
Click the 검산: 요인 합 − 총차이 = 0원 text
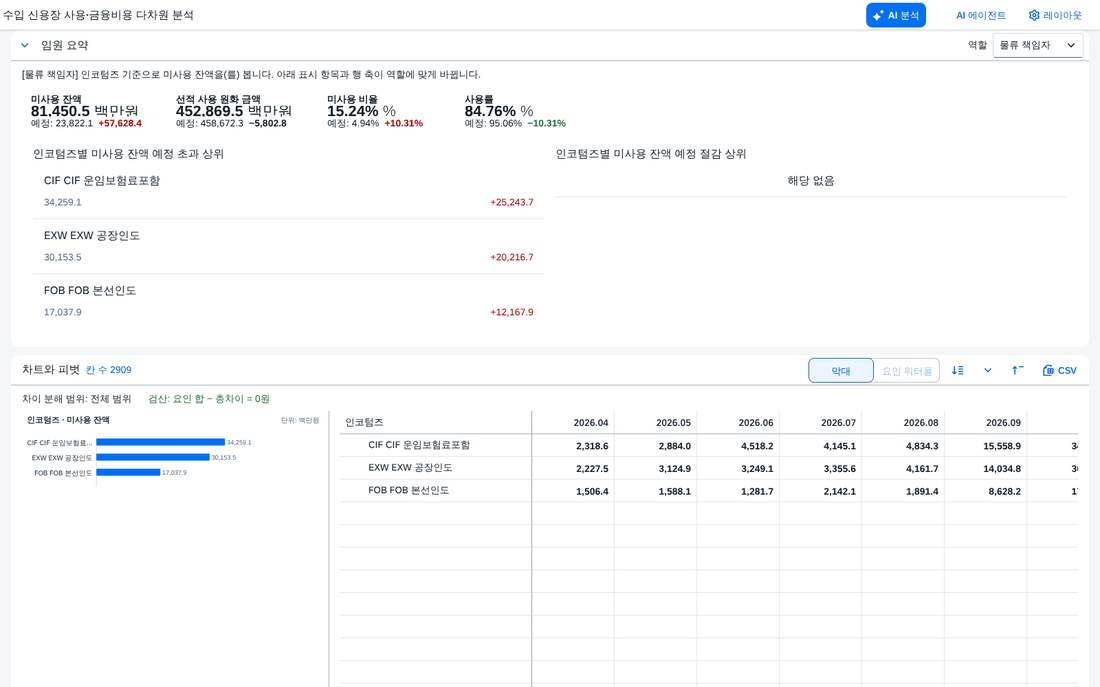point(209,399)
